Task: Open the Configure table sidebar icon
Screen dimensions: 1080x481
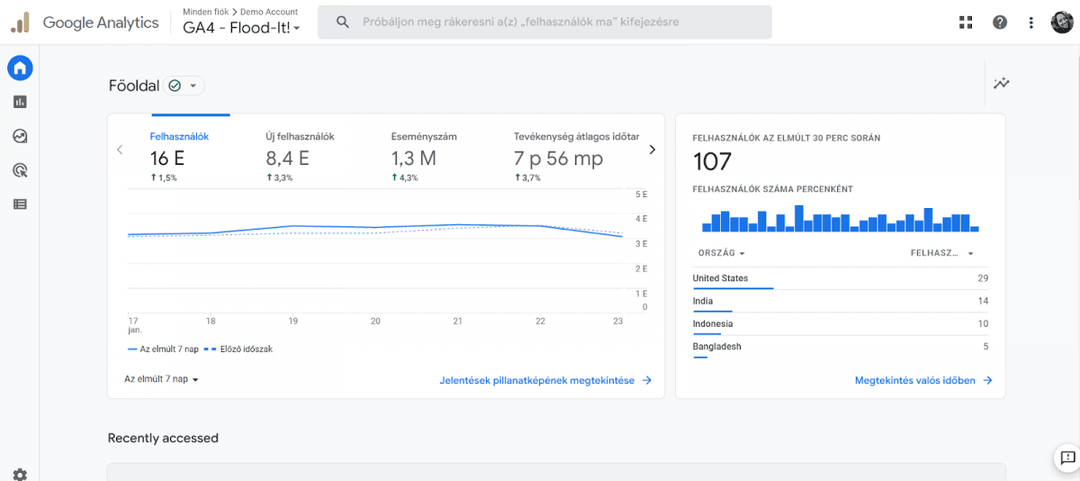Action: pyautogui.click(x=20, y=204)
